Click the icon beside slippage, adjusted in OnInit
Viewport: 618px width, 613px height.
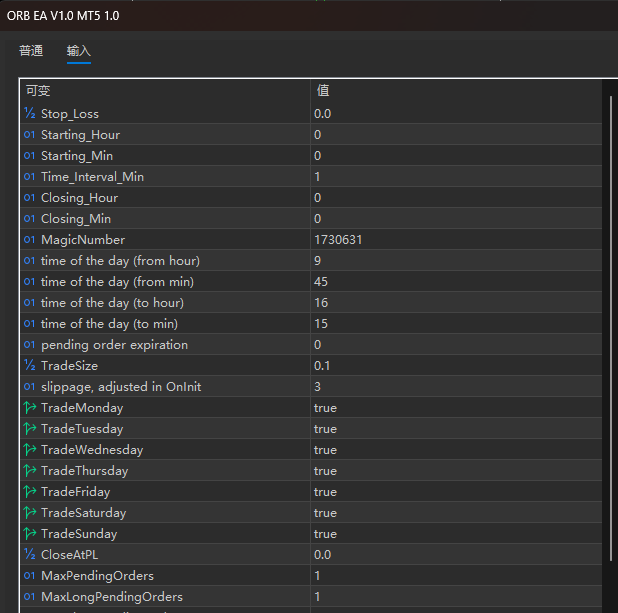coord(30,386)
